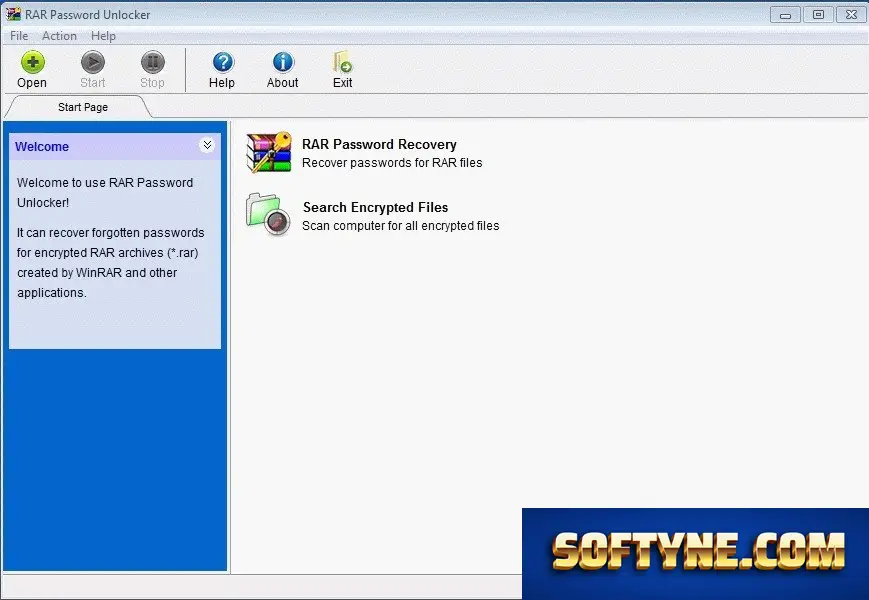Click the Exit door icon
Screen dimensions: 869x600
click(x=343, y=62)
